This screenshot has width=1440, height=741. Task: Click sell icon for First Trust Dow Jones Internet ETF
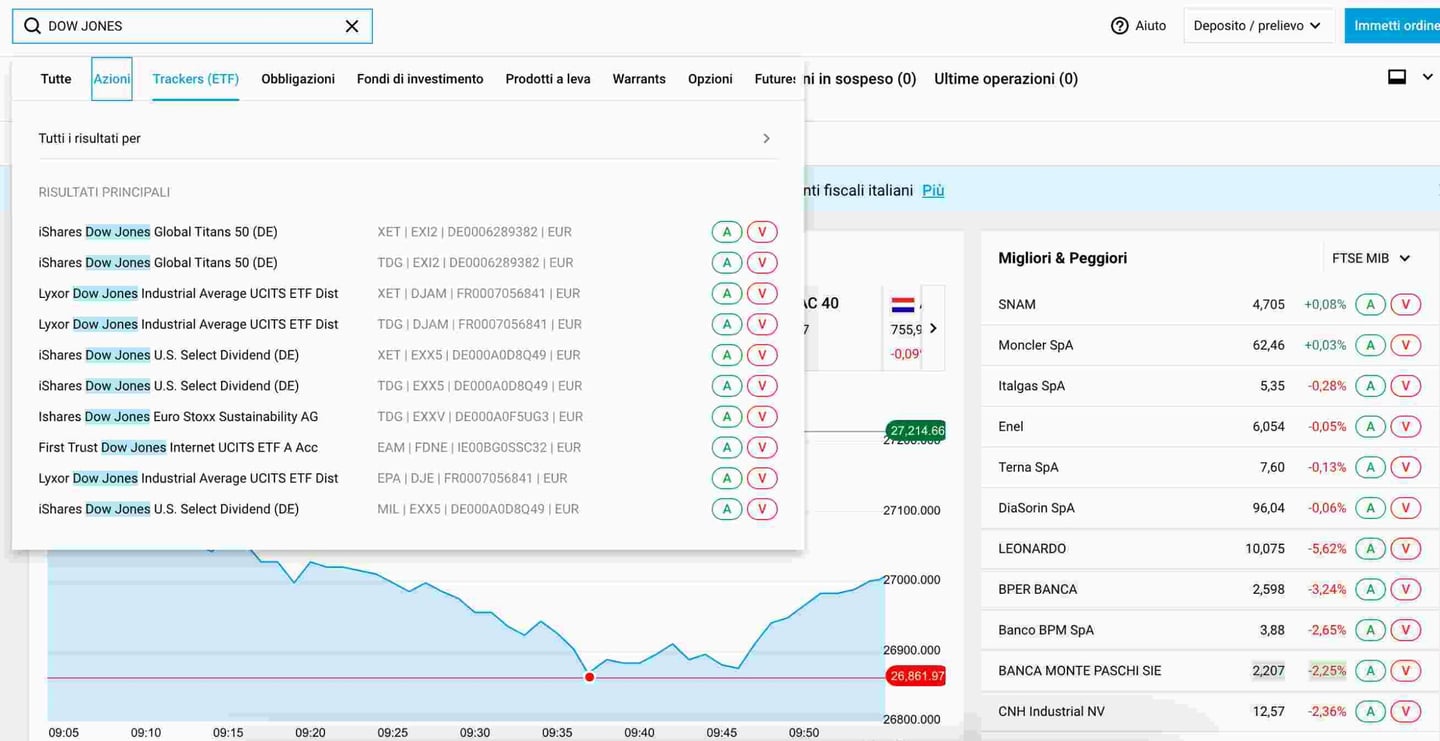pos(762,447)
